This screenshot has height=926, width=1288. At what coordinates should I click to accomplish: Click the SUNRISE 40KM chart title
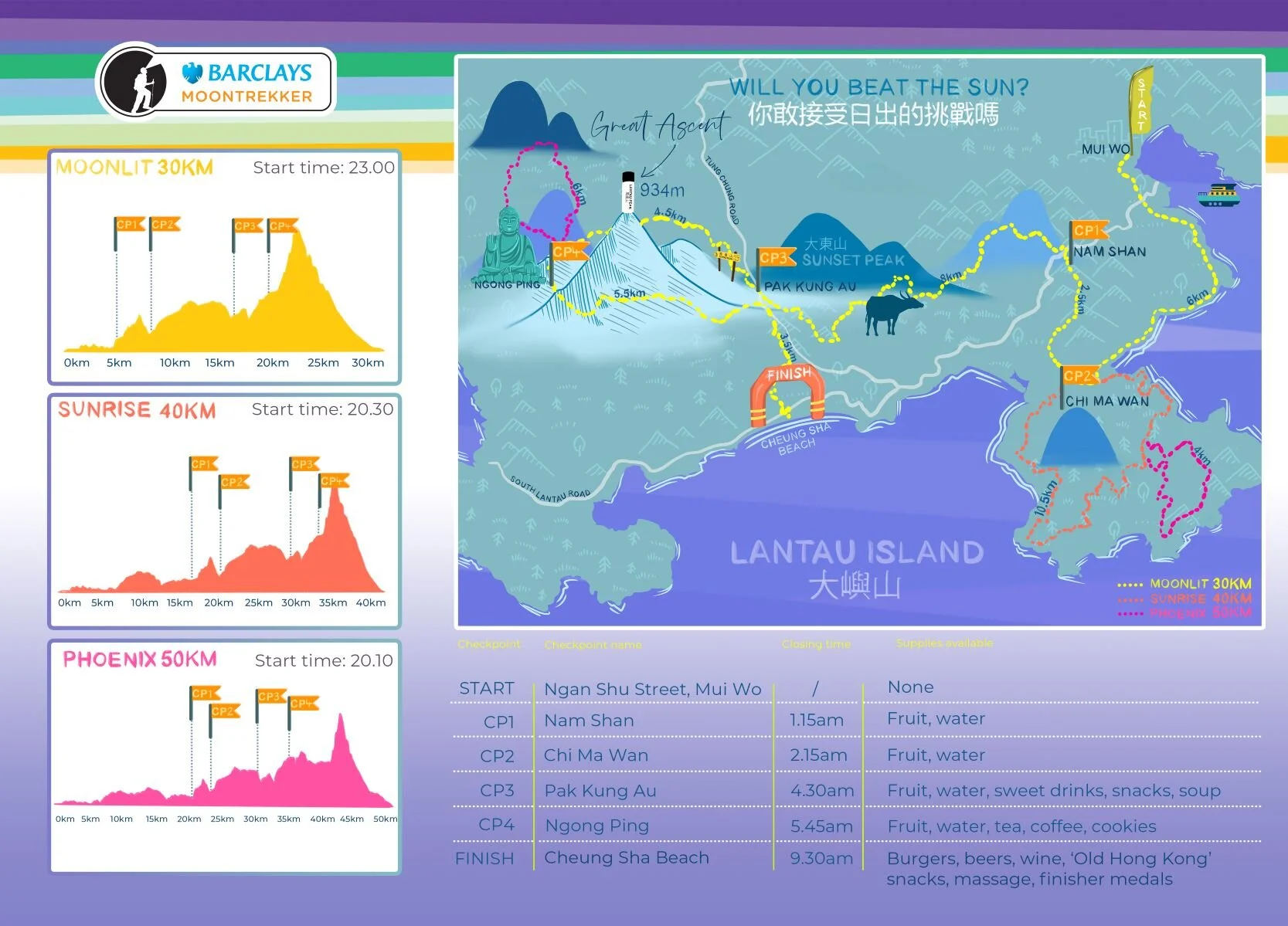click(x=137, y=409)
